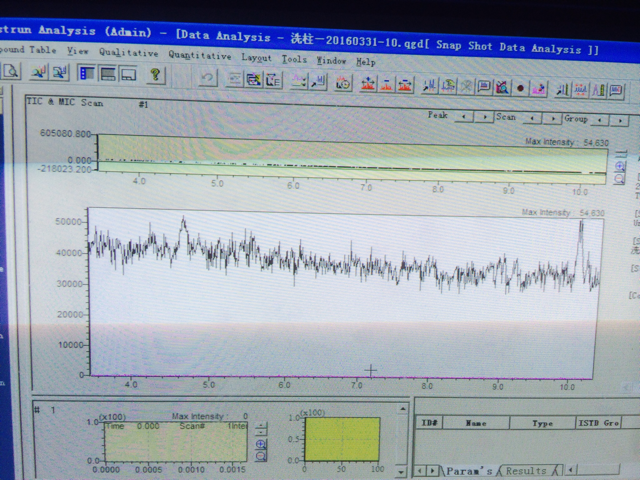Click the red peak horizontal-arrows icon
Image resolution: width=640 pixels, height=480 pixels.
tap(405, 85)
